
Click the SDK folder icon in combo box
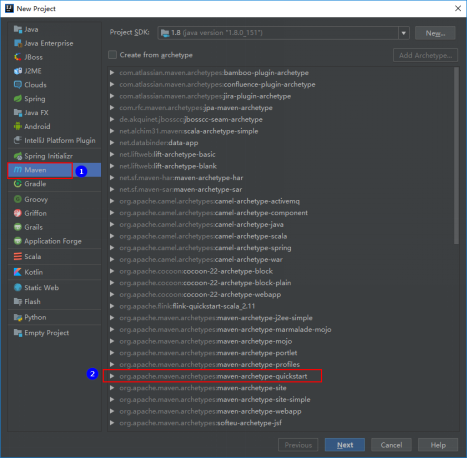[165, 33]
